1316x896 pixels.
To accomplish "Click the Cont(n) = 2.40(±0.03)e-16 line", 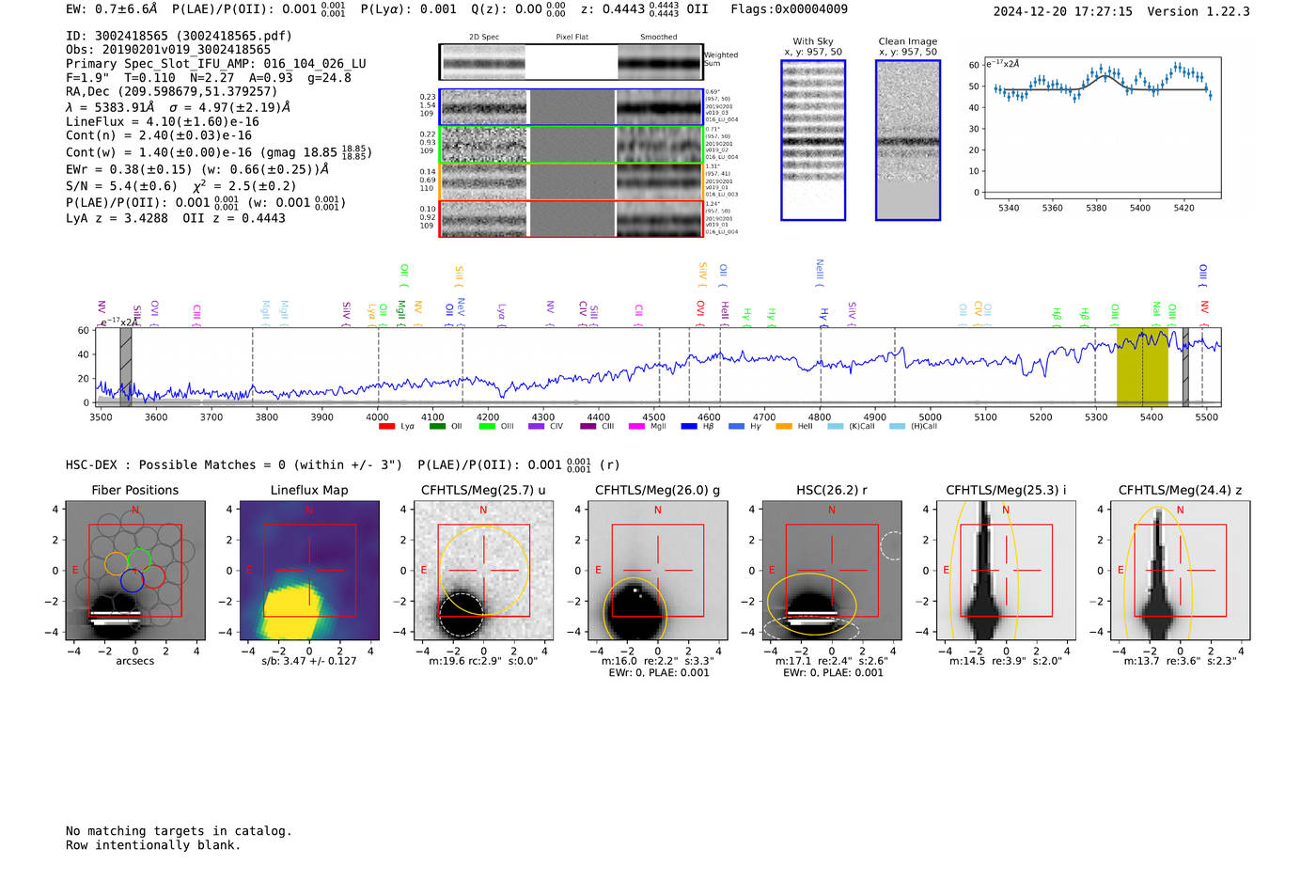I will click(x=159, y=135).
